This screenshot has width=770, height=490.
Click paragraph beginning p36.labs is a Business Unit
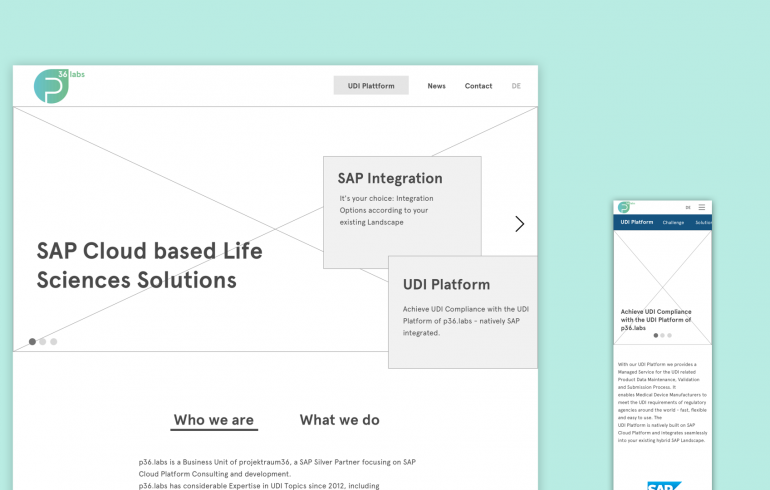coord(277,474)
